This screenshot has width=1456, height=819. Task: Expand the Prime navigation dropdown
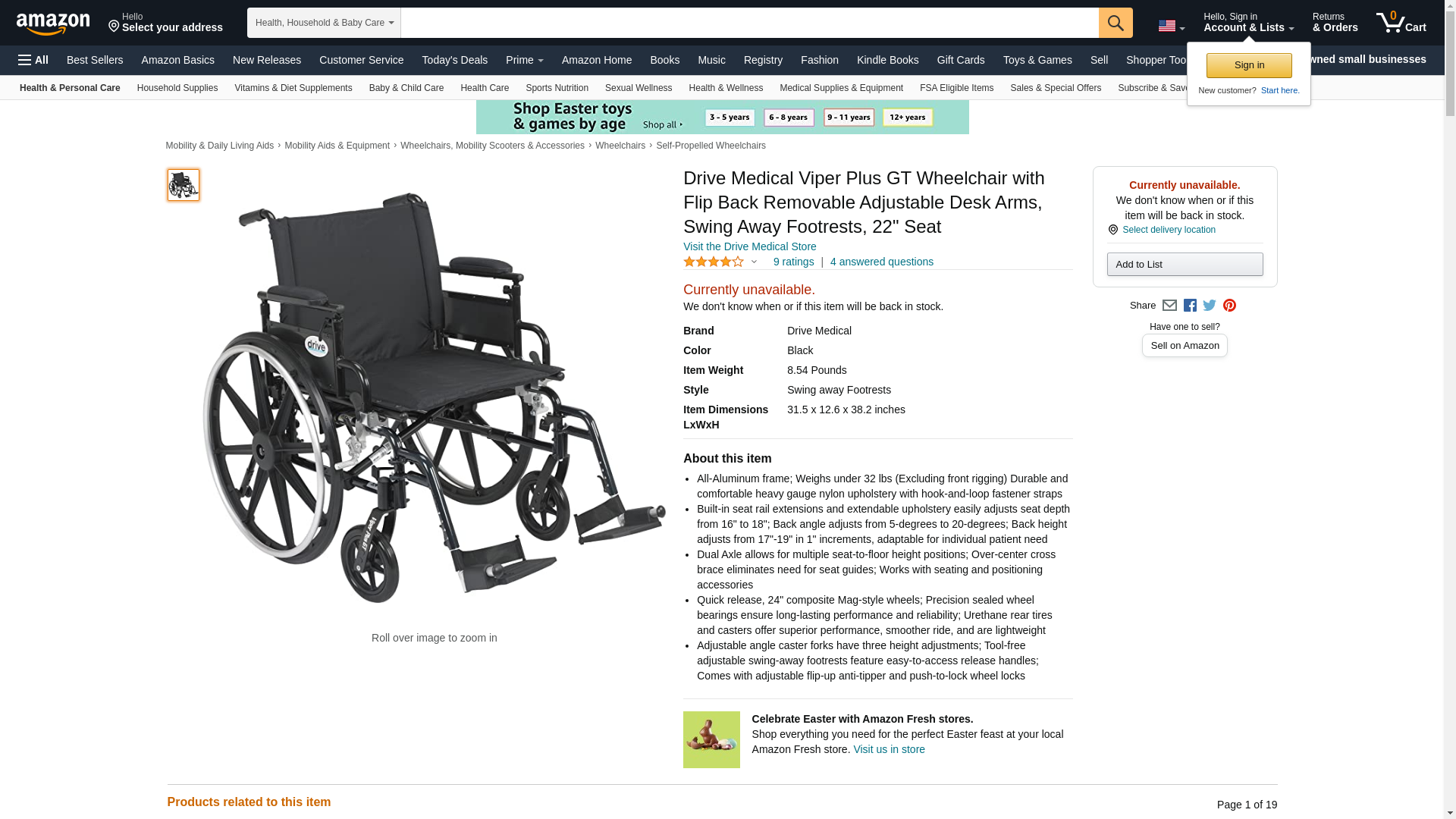(x=525, y=60)
